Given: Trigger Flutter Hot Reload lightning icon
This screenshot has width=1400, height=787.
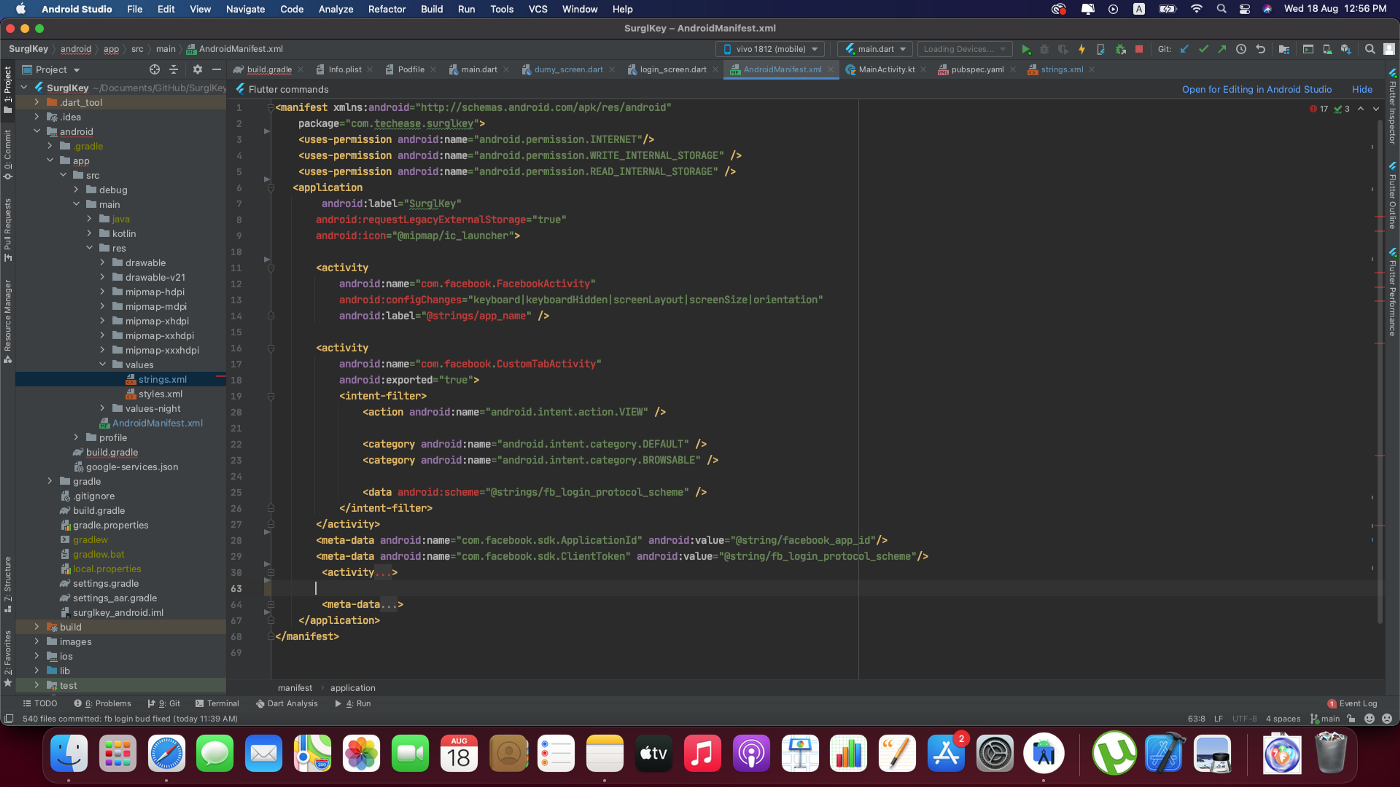Looking at the screenshot, I should 1082,49.
